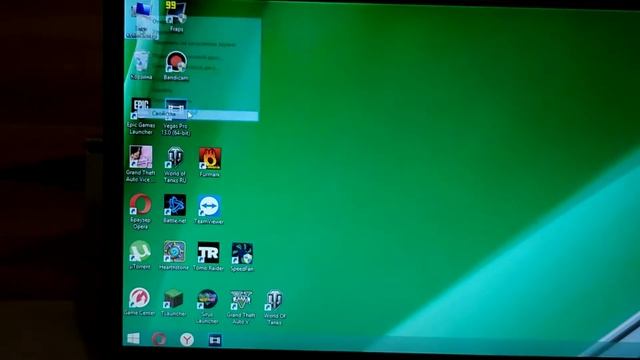640x360 pixels.
Task: Select the World of Tanks RU shortcut
Action: pos(175,165)
